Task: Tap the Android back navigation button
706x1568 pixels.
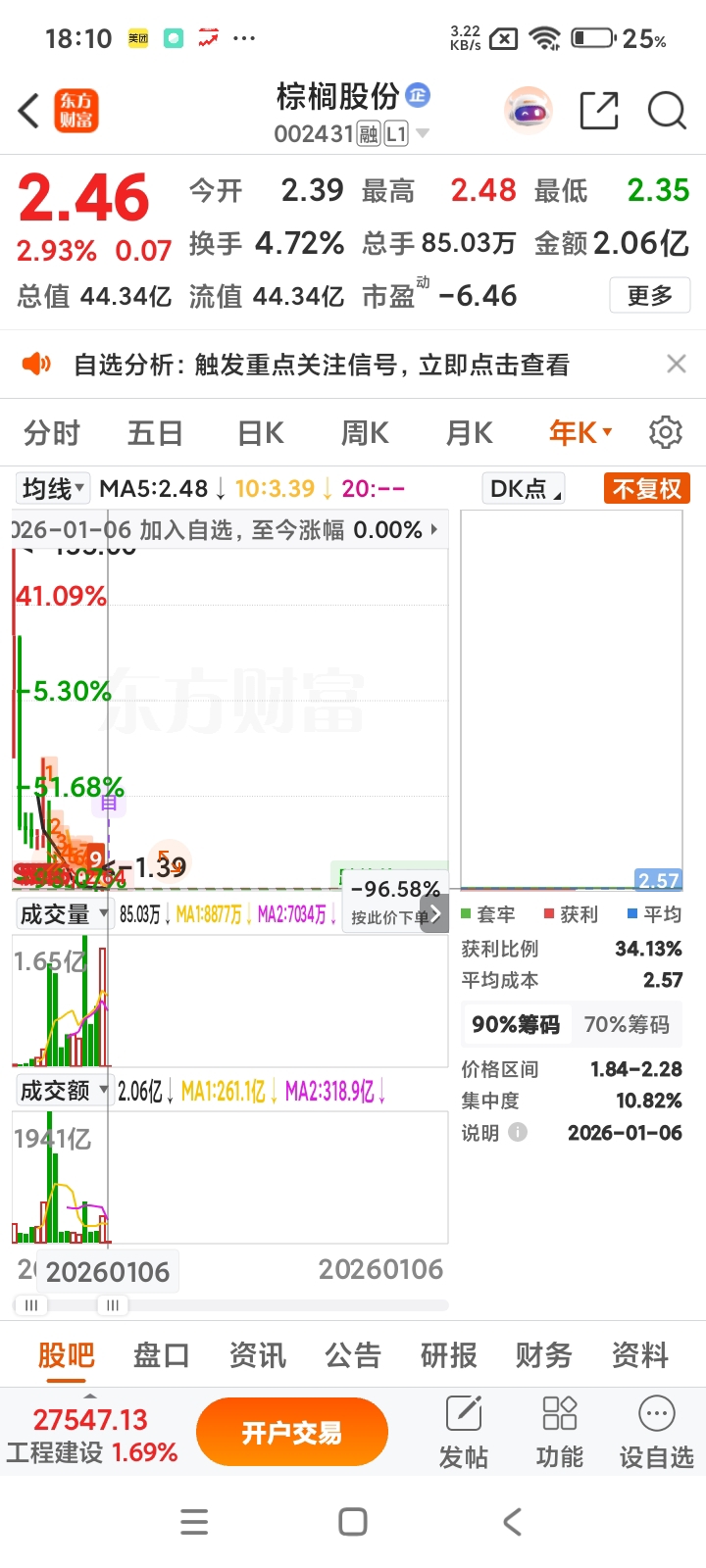Action: point(512,1522)
